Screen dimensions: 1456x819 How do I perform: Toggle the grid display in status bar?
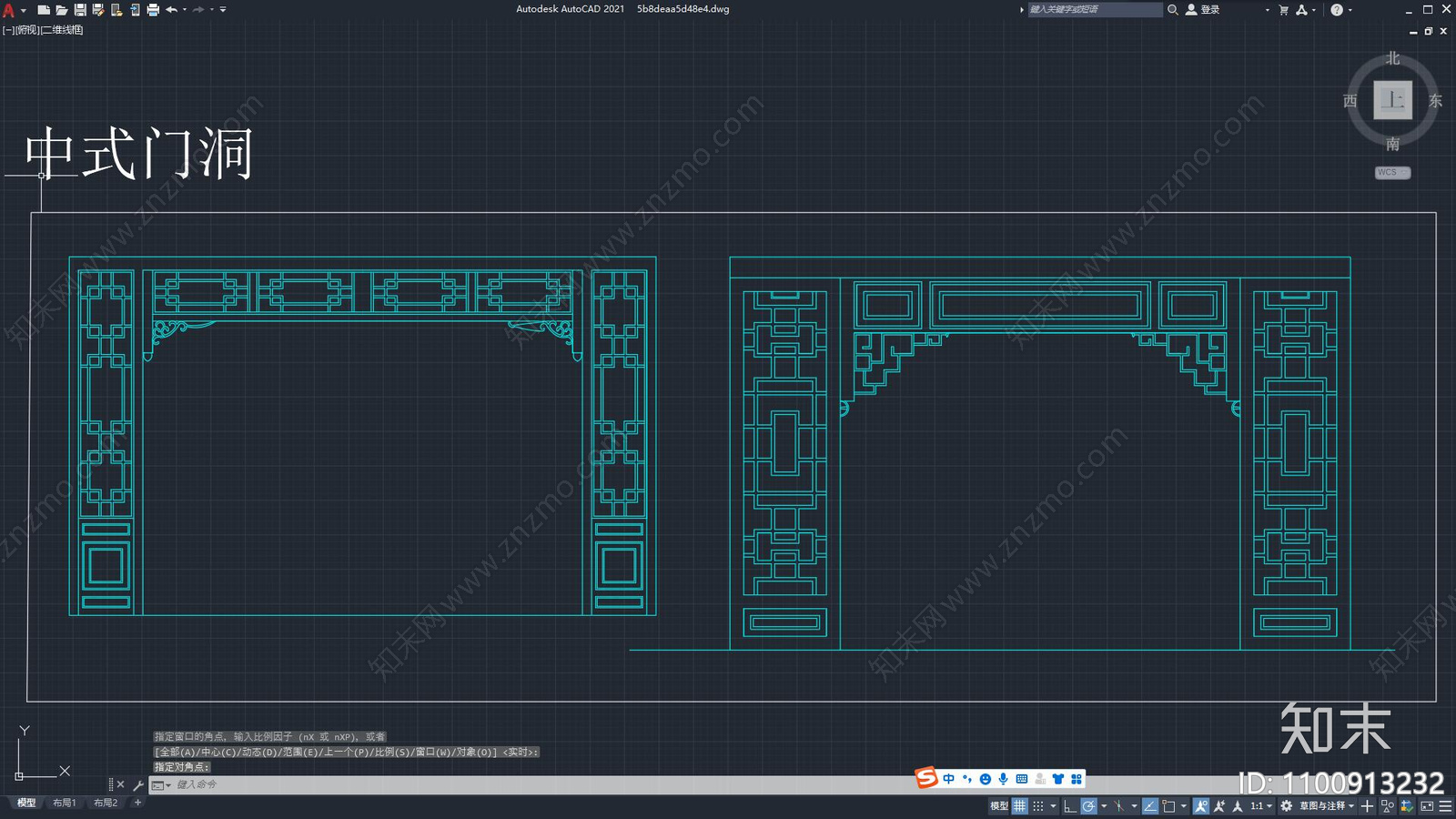pyautogui.click(x=1020, y=806)
